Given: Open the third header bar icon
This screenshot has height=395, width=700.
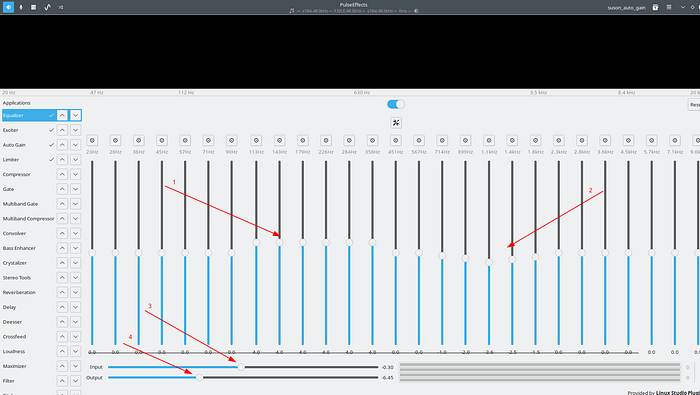Looking at the screenshot, I should tap(33, 7).
